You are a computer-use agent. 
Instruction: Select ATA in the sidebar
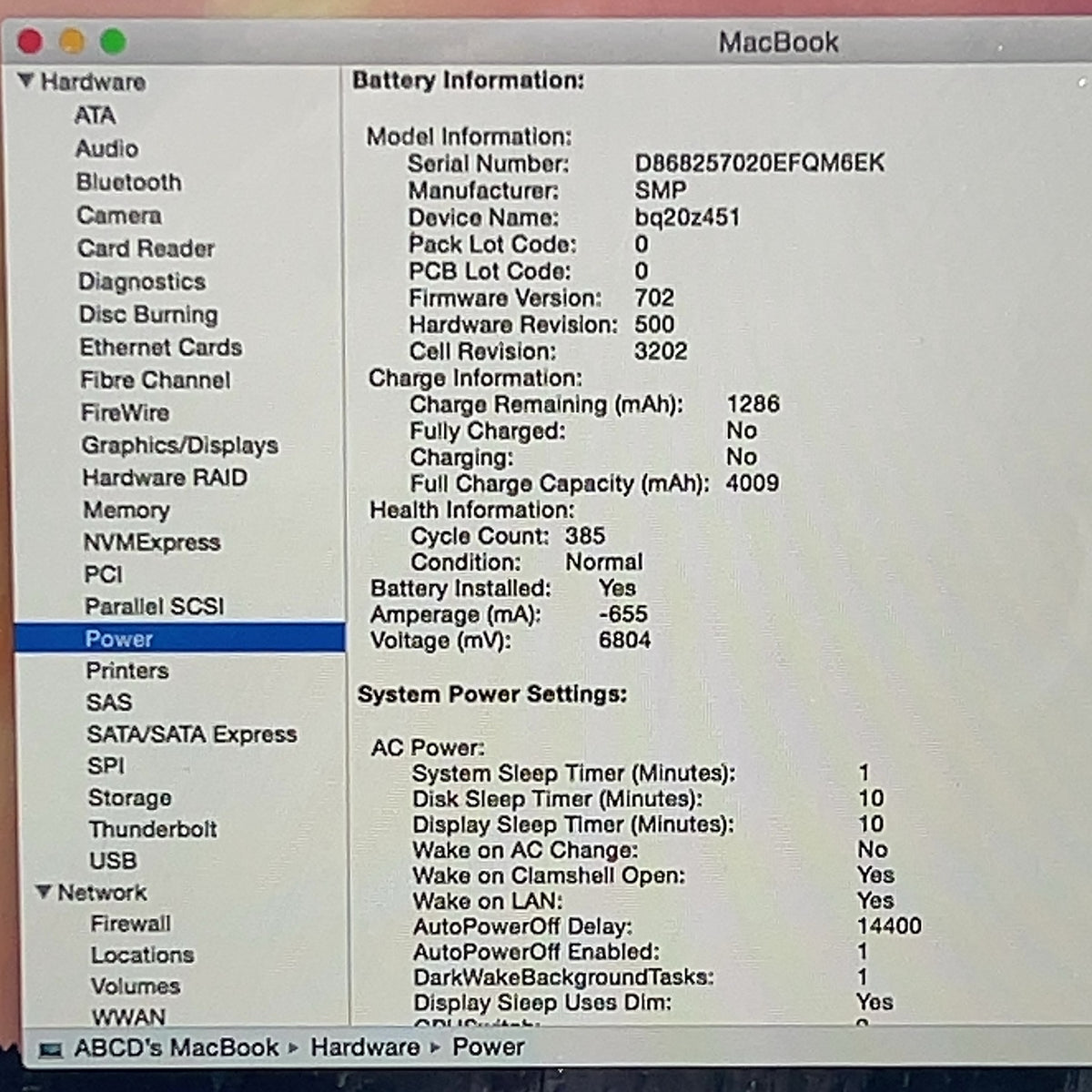(95, 116)
